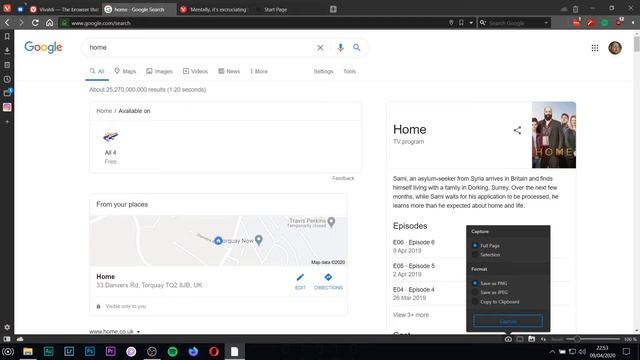
Task: Switch to Mentally, it's excruciating tab
Action: [x=214, y=9]
